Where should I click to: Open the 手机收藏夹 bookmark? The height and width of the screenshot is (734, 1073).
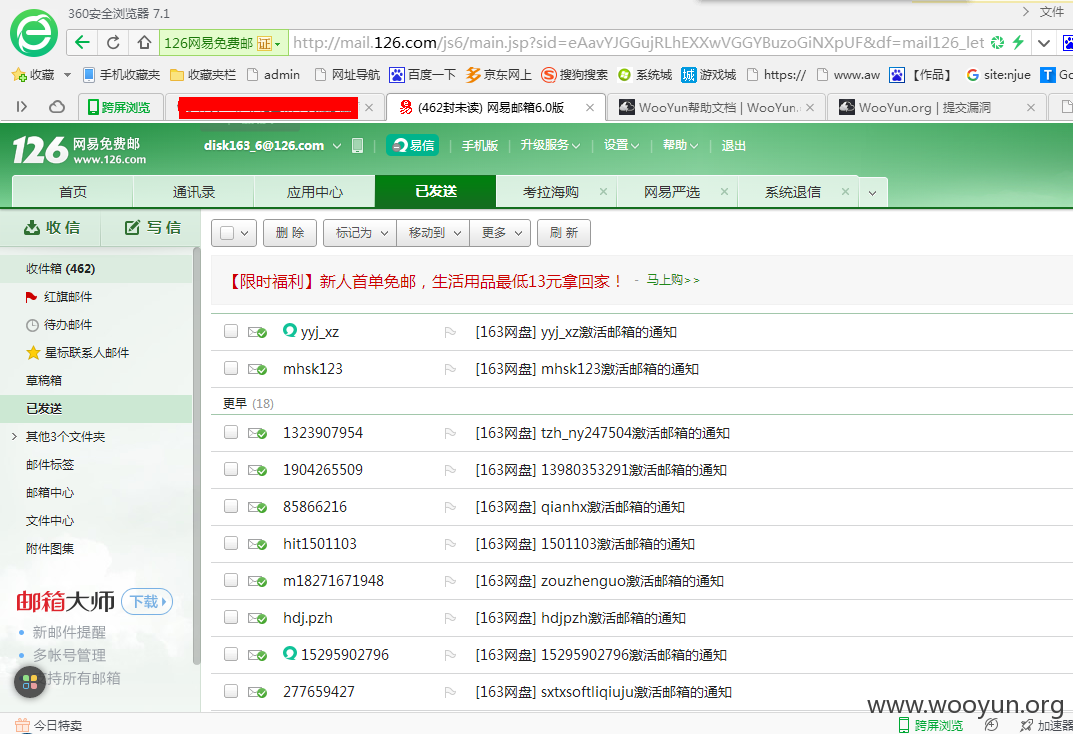click(121, 75)
